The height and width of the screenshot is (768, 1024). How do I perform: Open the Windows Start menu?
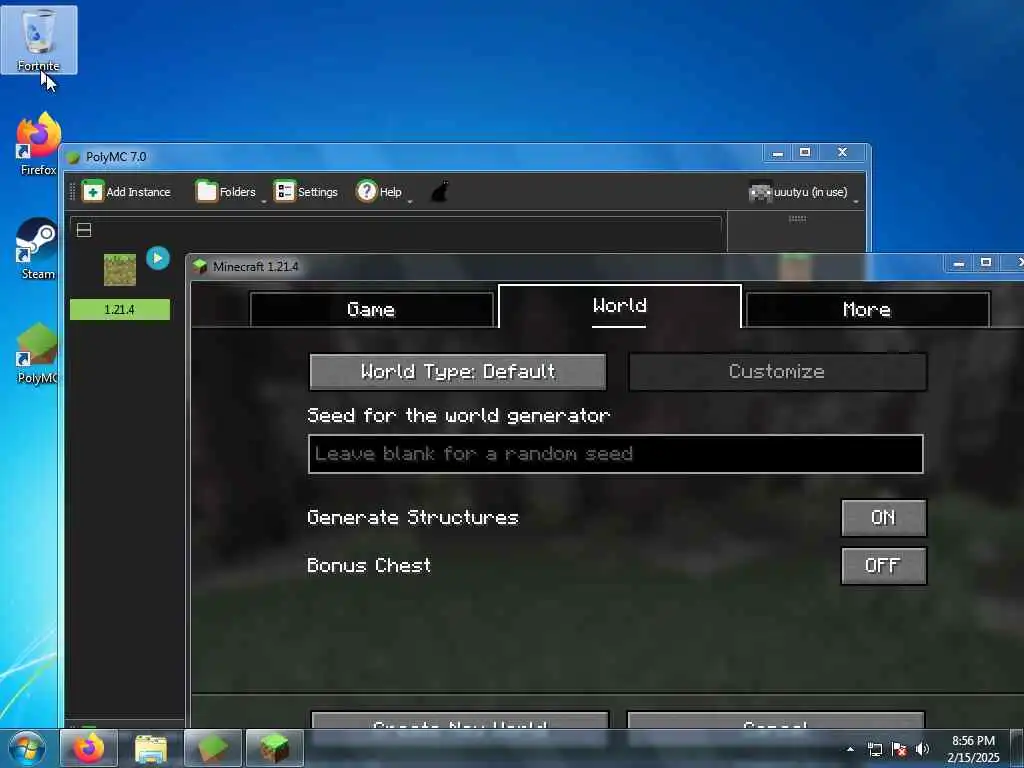[x=28, y=748]
